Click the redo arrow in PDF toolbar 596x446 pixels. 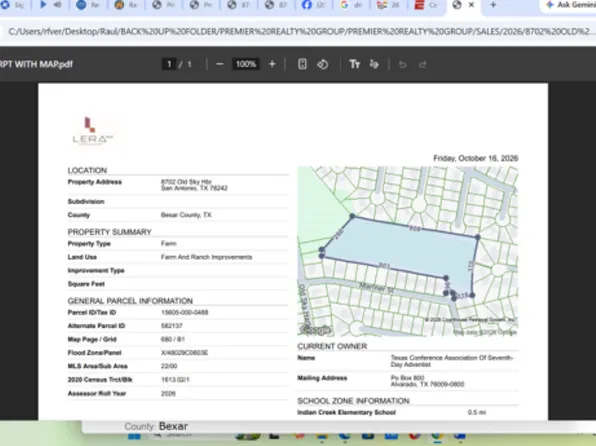pos(423,65)
